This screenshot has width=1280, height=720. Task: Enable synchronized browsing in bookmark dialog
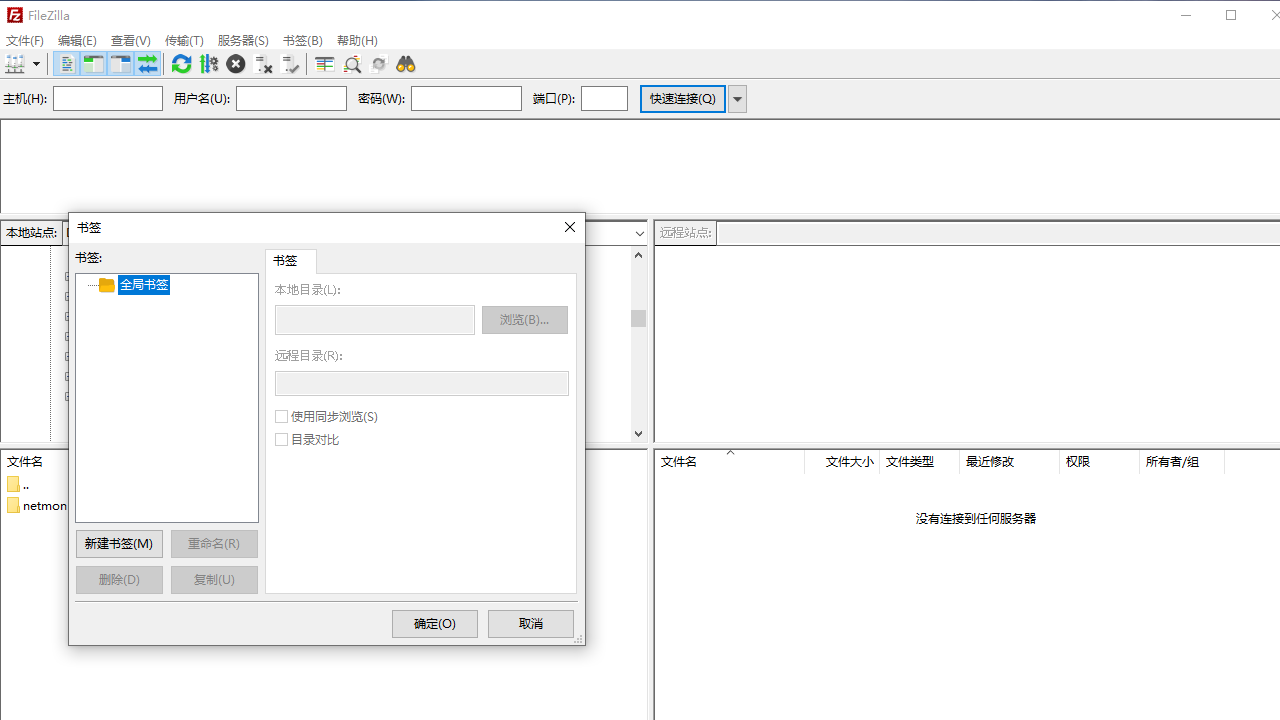[281, 416]
